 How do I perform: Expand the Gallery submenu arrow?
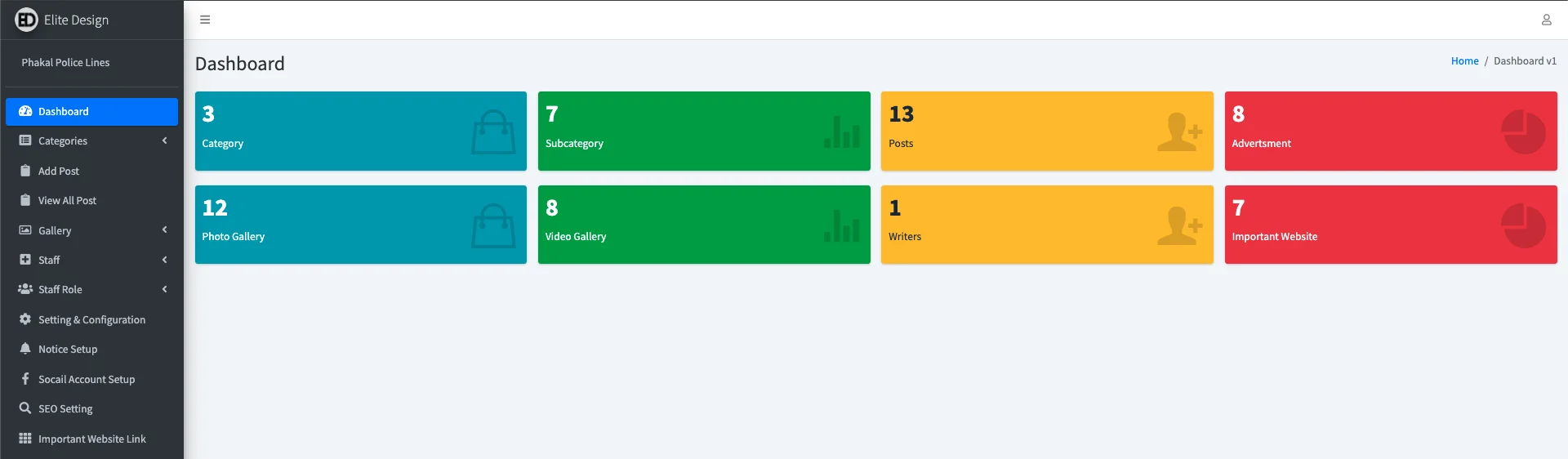pos(165,230)
